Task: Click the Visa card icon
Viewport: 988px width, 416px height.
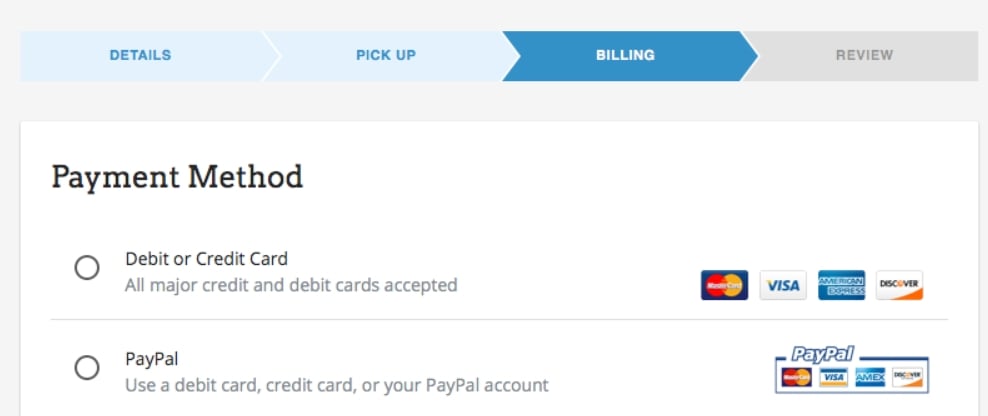Action: (783, 285)
